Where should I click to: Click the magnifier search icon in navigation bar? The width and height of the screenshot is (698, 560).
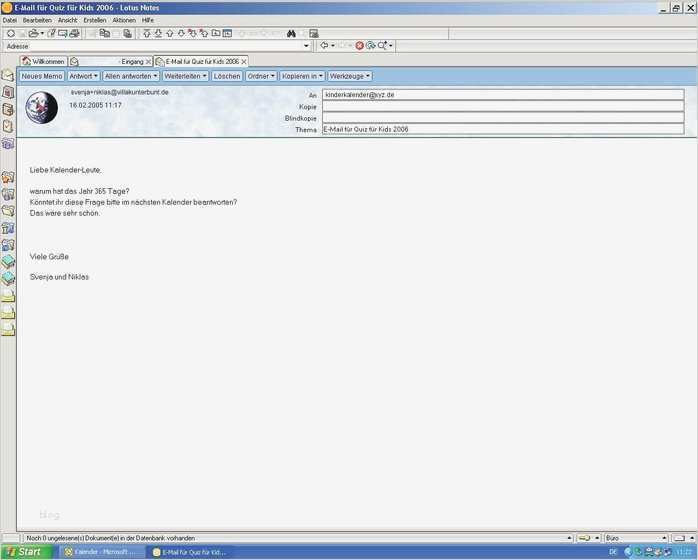coord(382,45)
